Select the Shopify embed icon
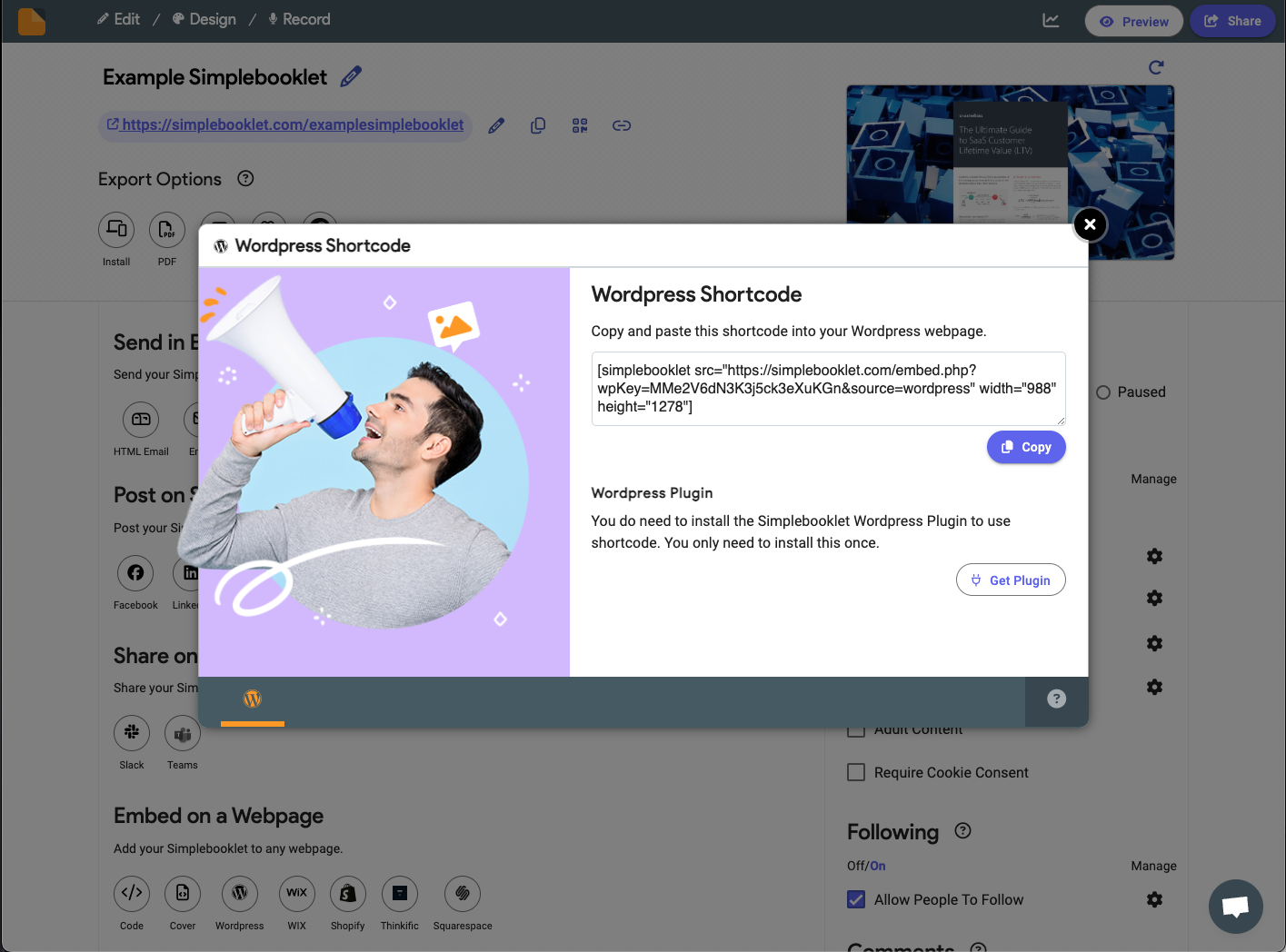The image size is (1286, 952). coord(348,893)
